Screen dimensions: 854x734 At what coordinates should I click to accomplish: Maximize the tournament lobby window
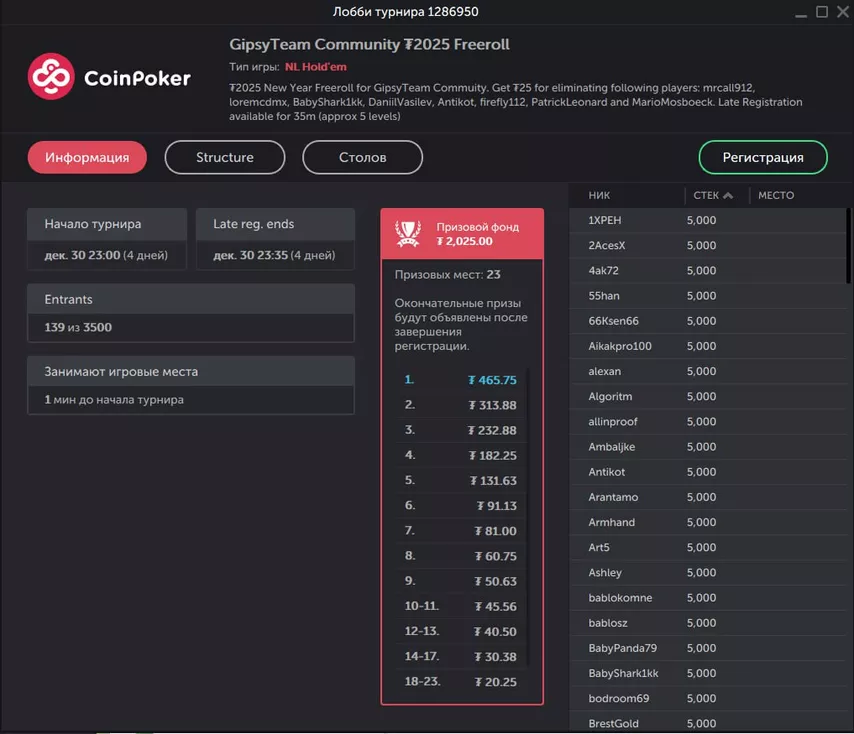(x=822, y=12)
